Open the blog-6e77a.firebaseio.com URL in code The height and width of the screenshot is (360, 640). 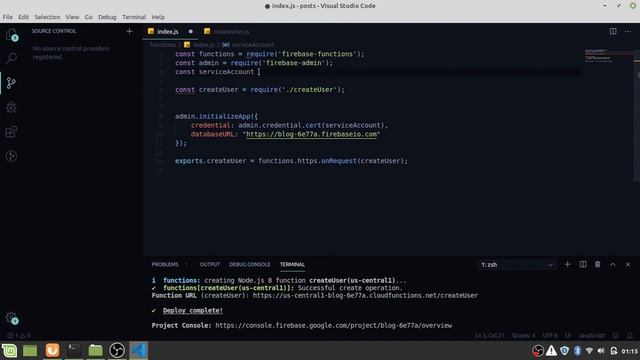311,134
